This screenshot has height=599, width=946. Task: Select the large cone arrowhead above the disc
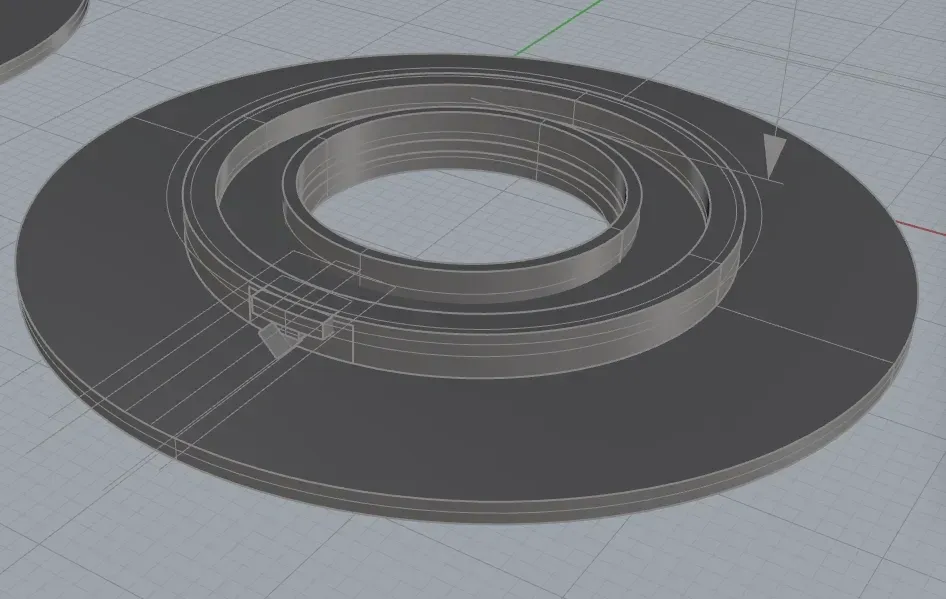pyautogui.click(x=774, y=155)
